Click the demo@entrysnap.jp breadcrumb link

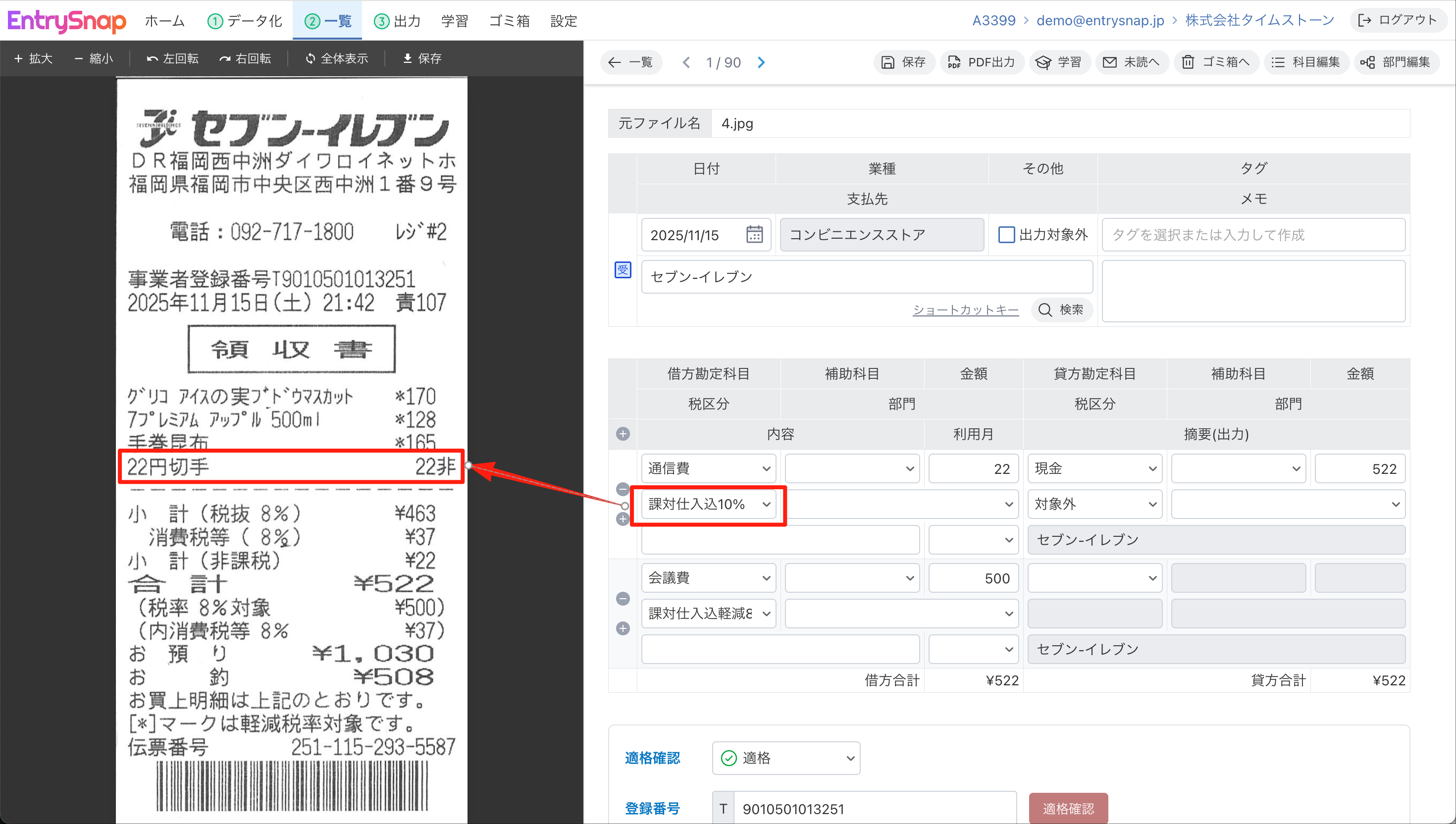pyautogui.click(x=1099, y=20)
